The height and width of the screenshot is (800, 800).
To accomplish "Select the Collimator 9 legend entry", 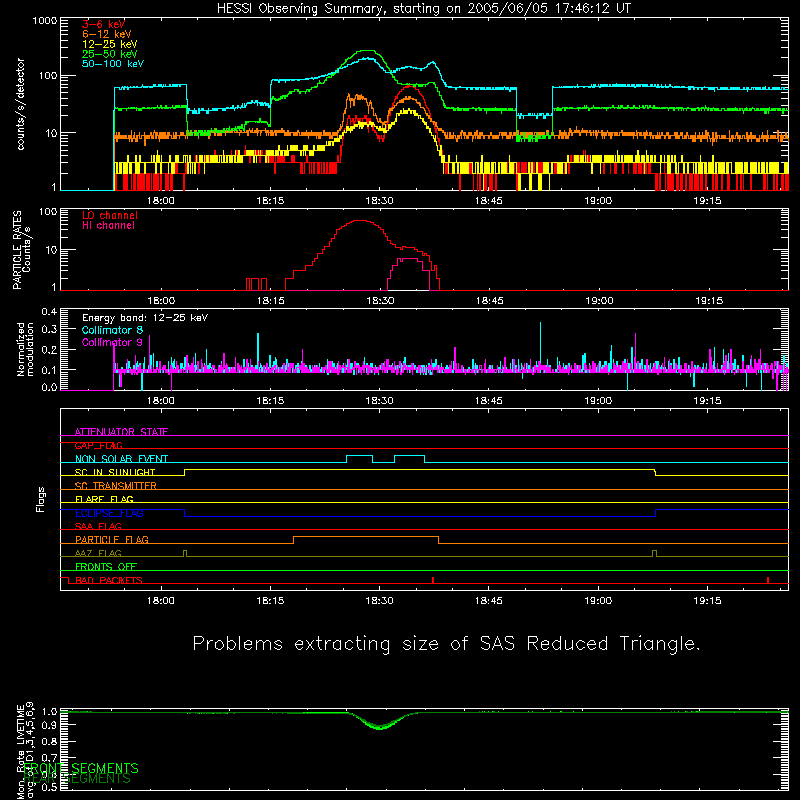I will [112, 342].
